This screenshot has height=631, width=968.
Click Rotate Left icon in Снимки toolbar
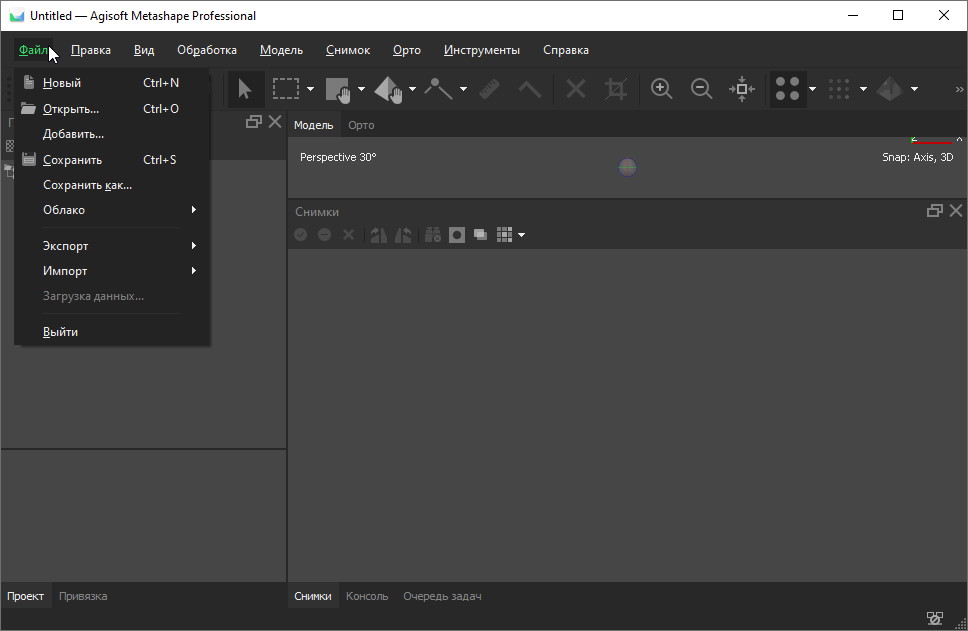(x=403, y=235)
